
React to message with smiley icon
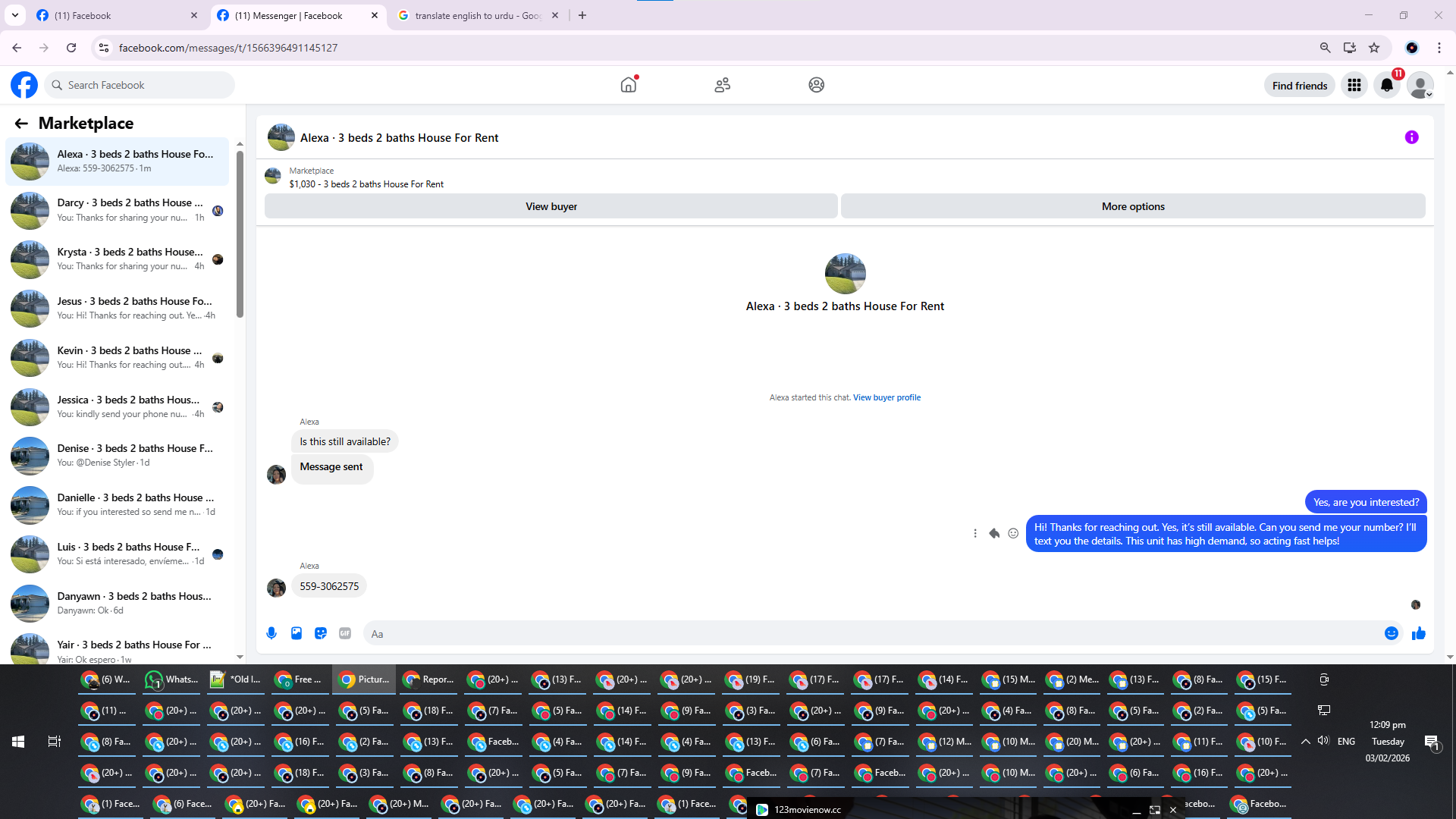(1013, 533)
